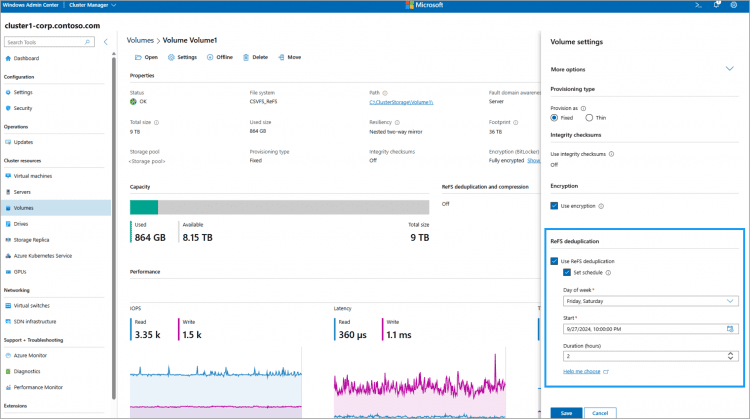Screen dimensions: 750x419
Task: Open the settings gear in header
Action: pos(734,5)
